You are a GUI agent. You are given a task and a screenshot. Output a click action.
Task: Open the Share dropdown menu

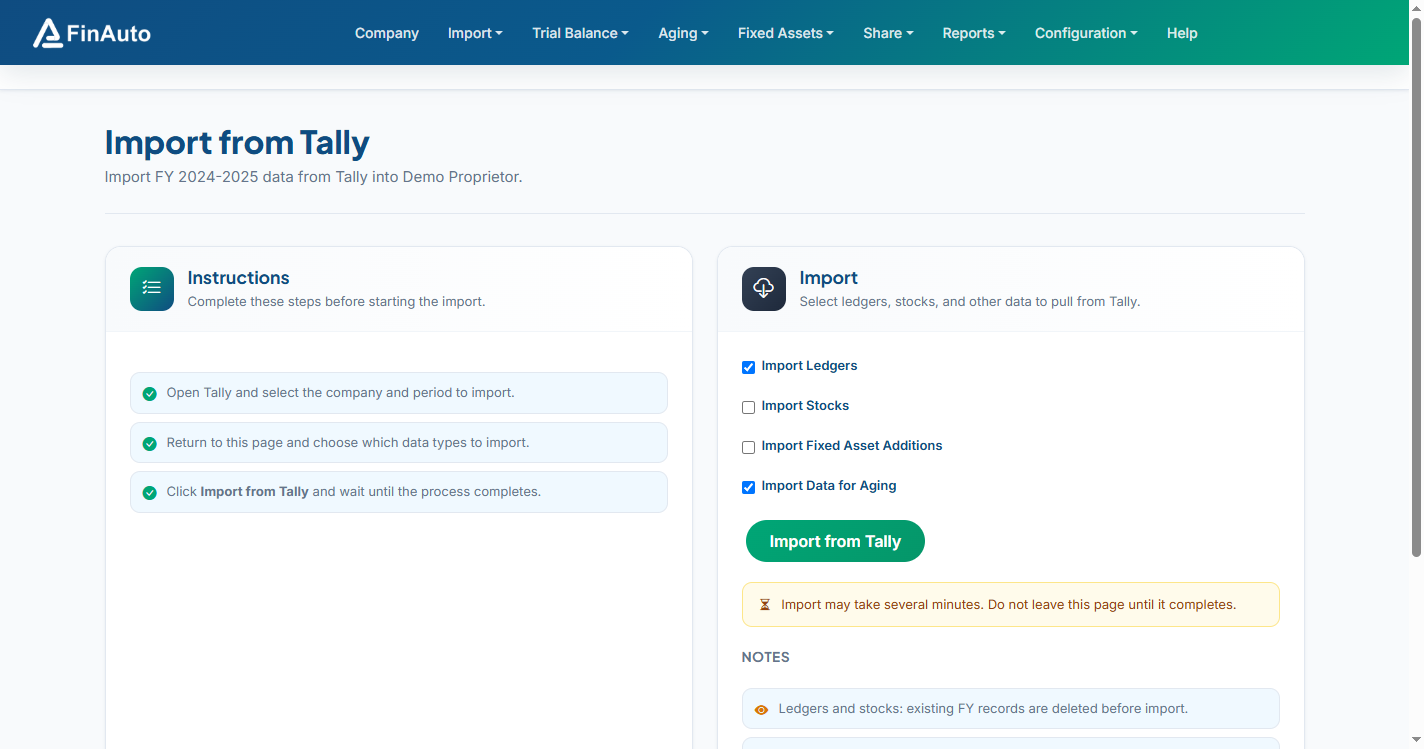click(888, 33)
